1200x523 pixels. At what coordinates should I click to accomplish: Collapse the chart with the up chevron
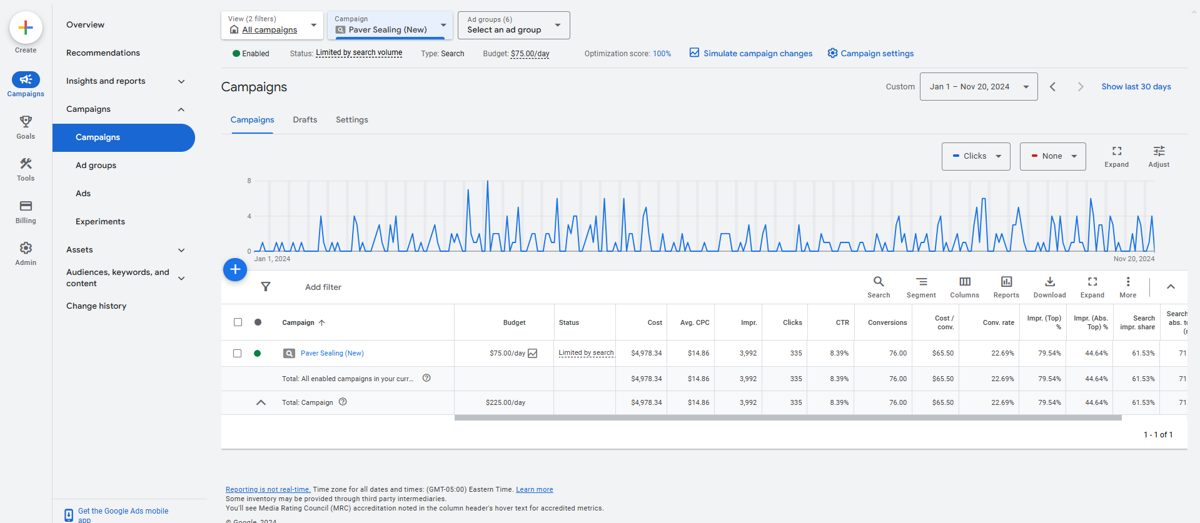click(1170, 287)
